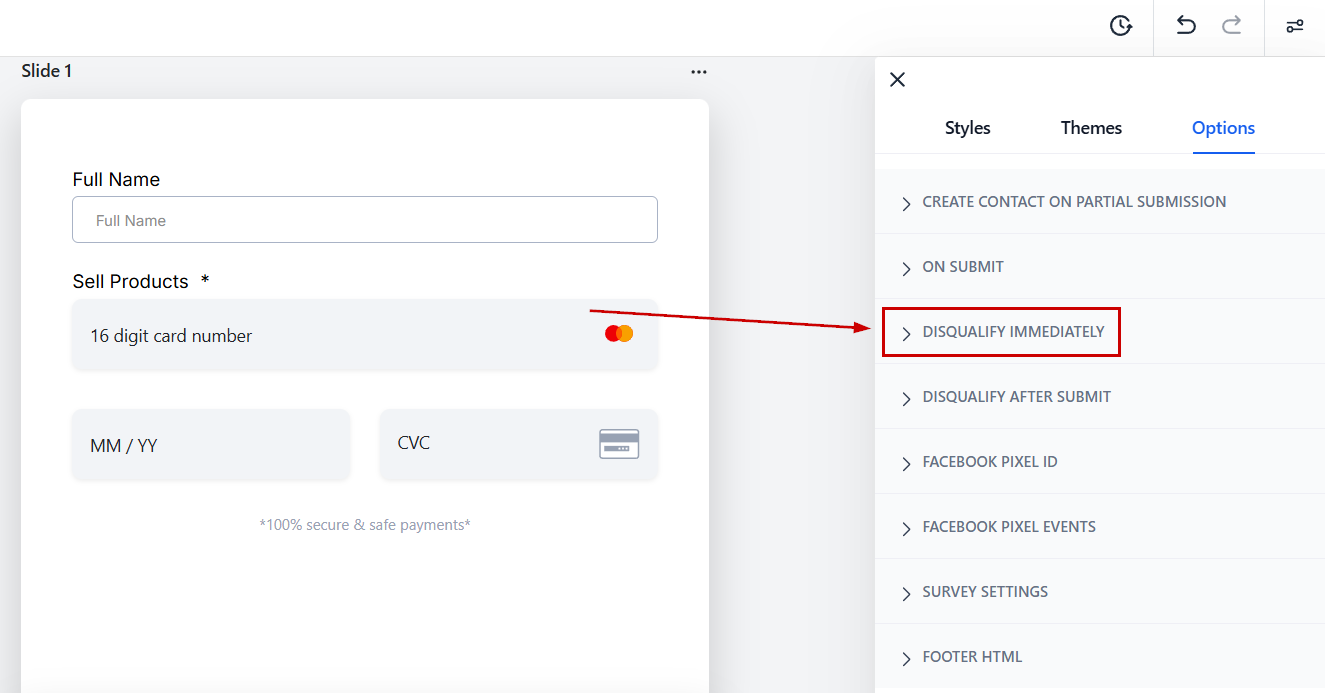The image size is (1325, 693).
Task: Click the Full Name input field
Action: (365, 220)
